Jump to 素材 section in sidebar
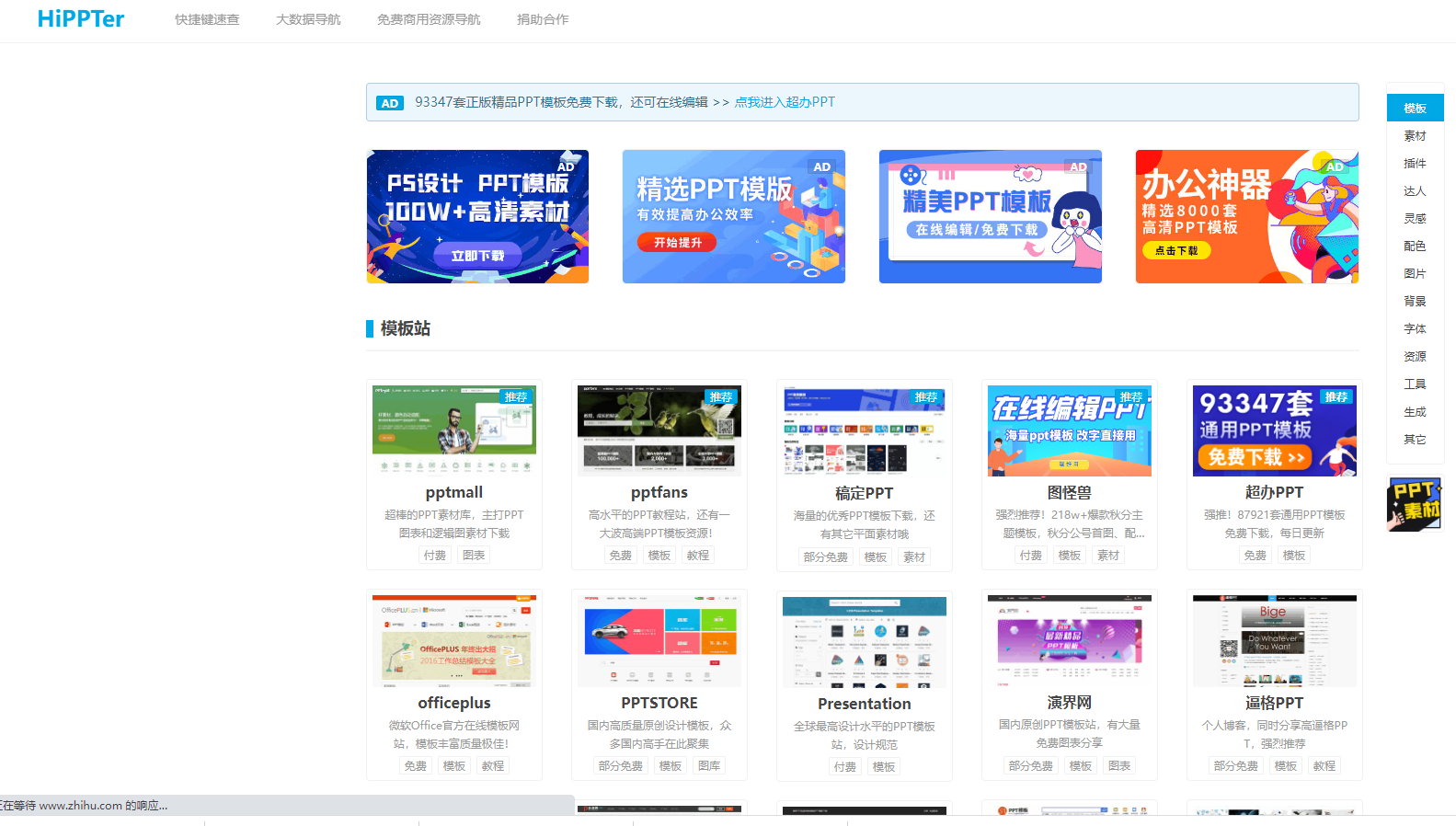 (x=1415, y=136)
